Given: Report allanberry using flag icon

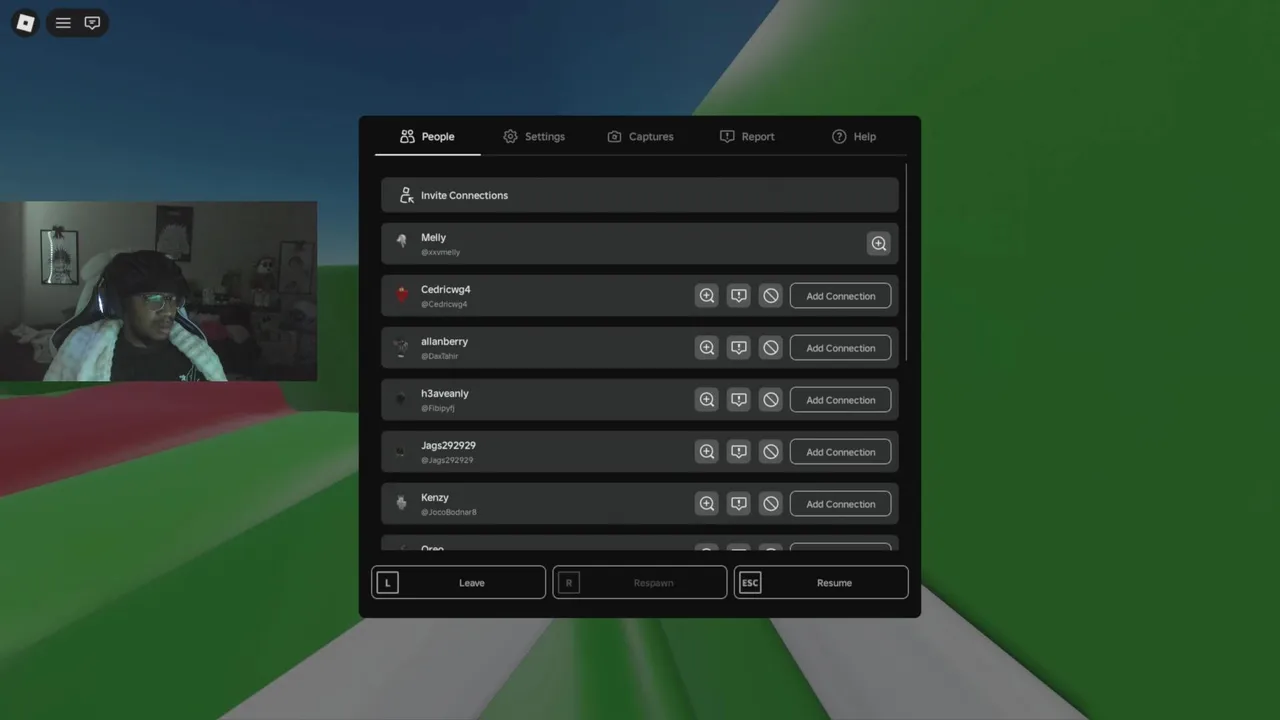Looking at the screenshot, I should coord(739,348).
